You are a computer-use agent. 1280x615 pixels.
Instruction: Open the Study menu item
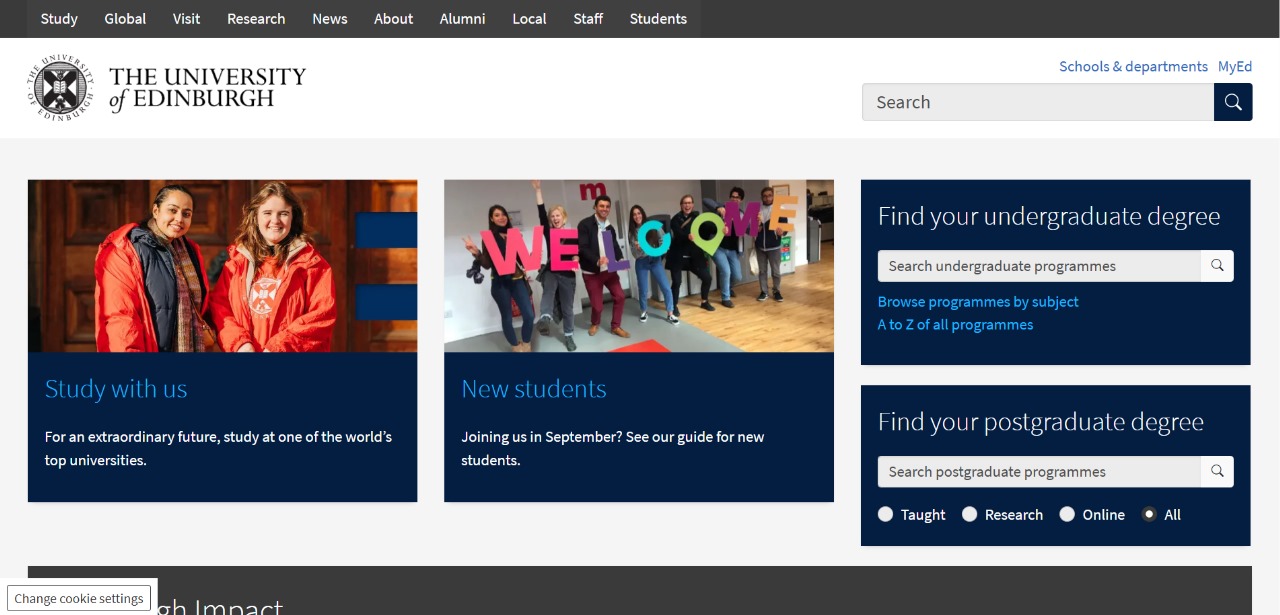click(x=59, y=19)
